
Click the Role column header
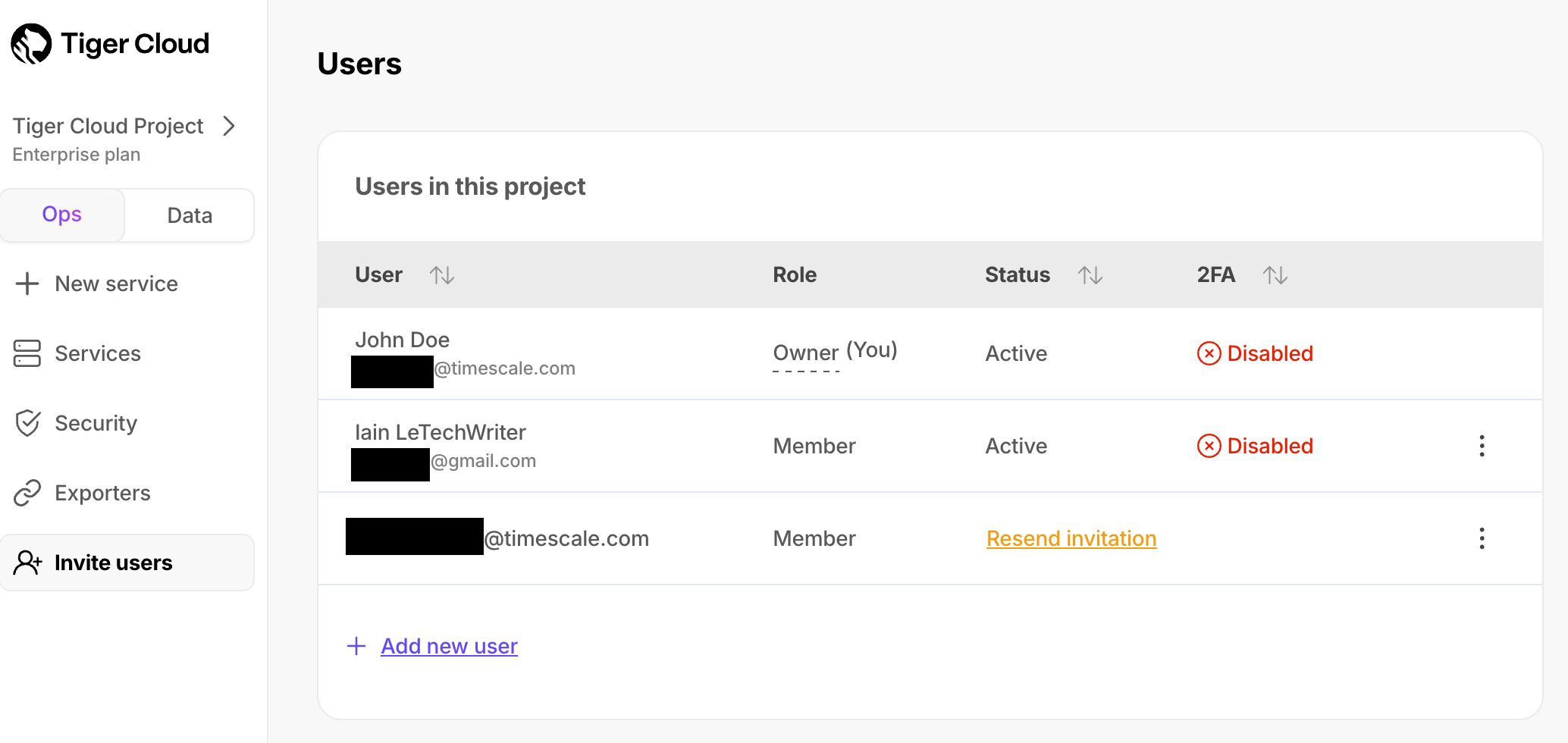pyautogui.click(x=795, y=274)
